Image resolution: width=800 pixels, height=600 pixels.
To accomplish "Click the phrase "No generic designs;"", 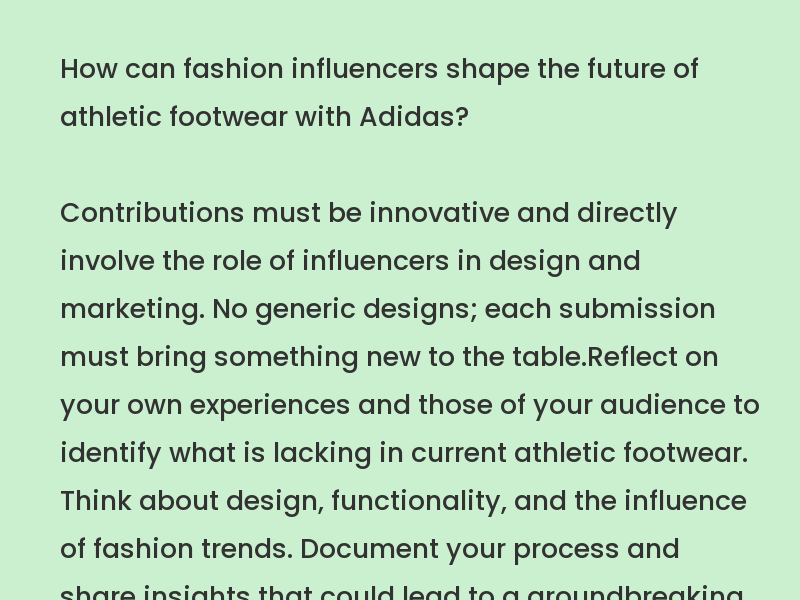I will pos(345,310).
